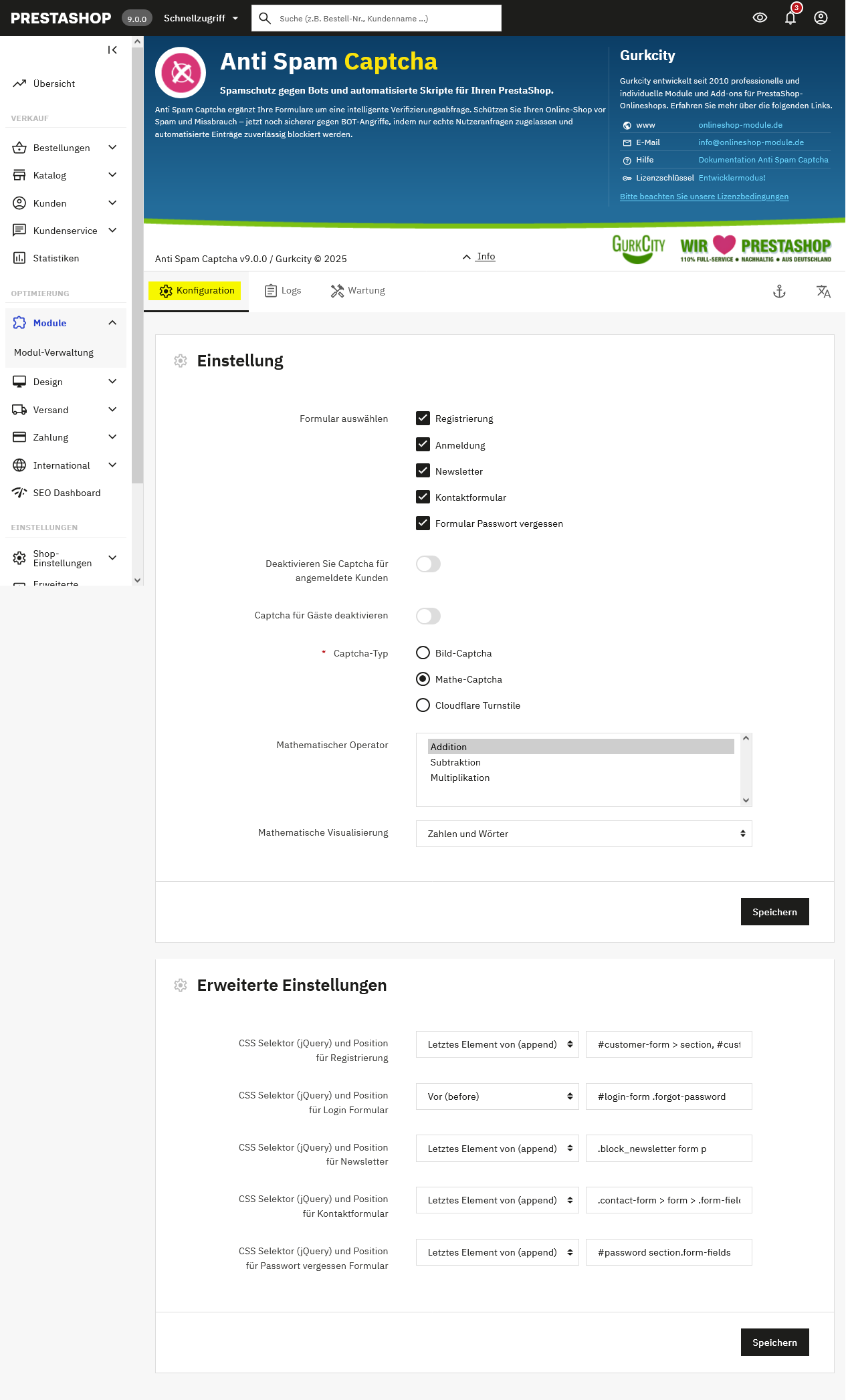Click the eye icon to view shop
This screenshot has height=1400, width=846.
tap(760, 18)
